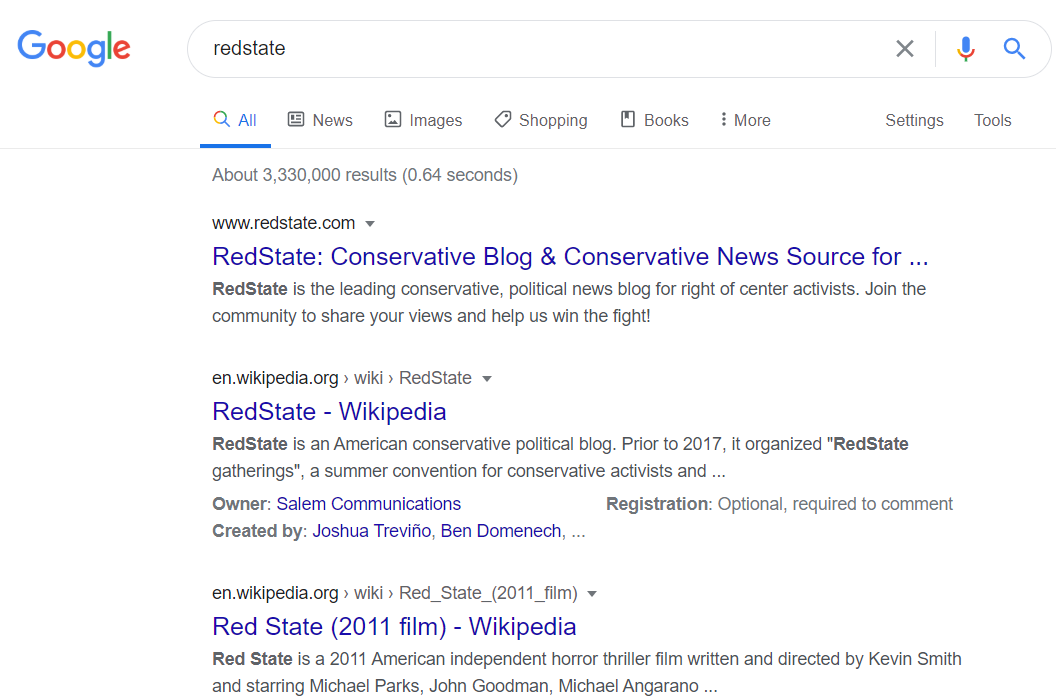The width and height of the screenshot is (1056, 696).
Task: Open search Settings
Action: tap(914, 121)
